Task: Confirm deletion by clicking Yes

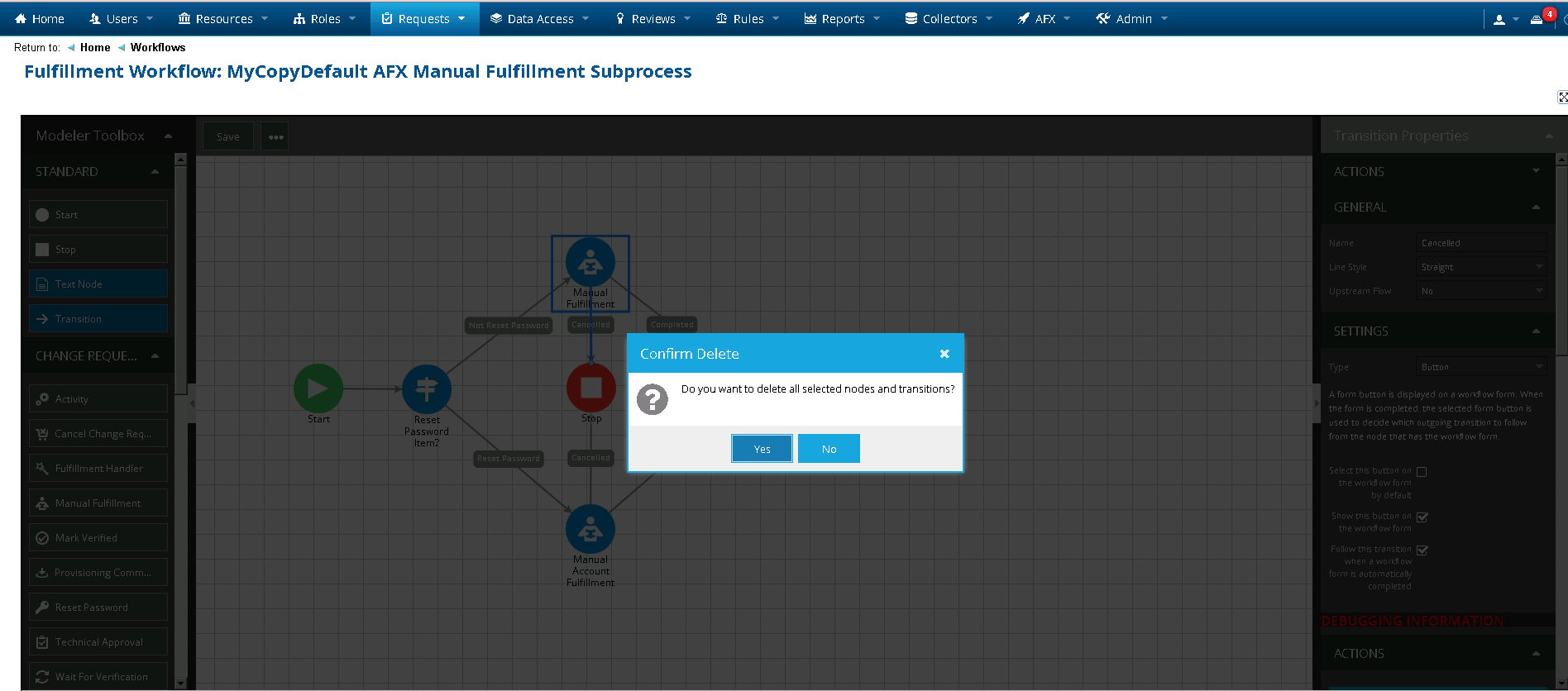Action: coord(762,449)
